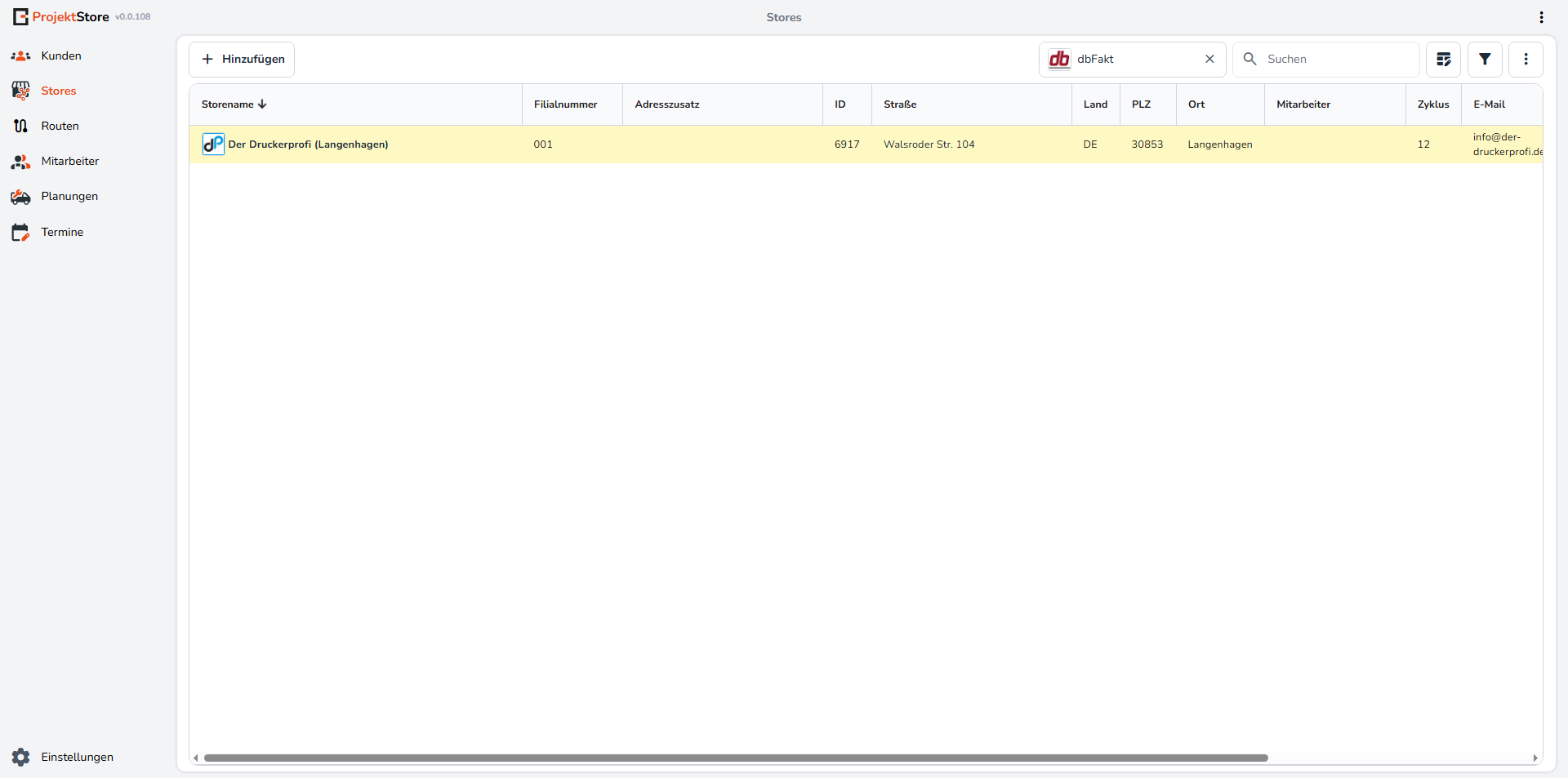Go to Stores menu item
This screenshot has width=1568, height=778.
click(59, 91)
